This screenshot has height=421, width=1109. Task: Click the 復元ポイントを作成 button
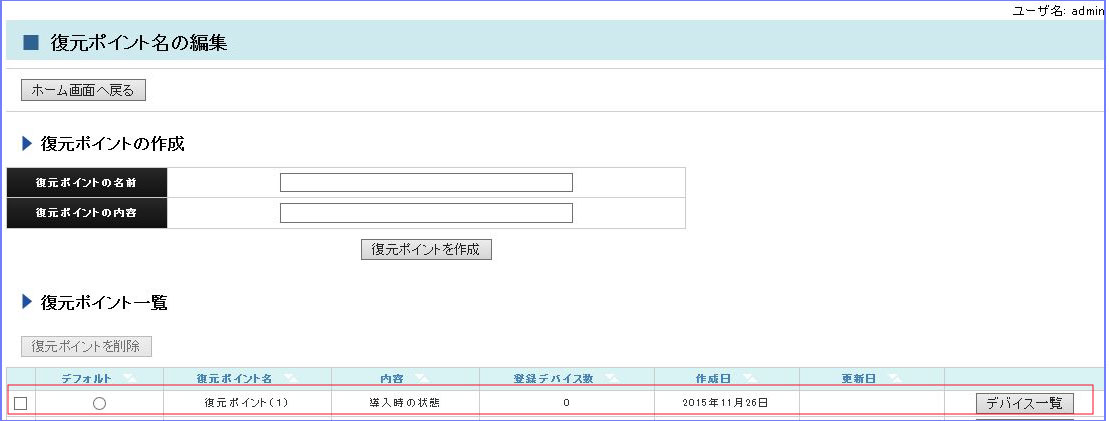point(426,249)
